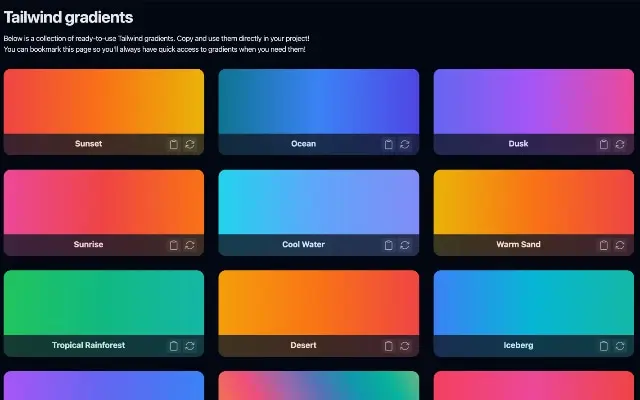Viewport: 640px width, 400px height.
Task: Rotate direction of the Ocean gradient
Action: tap(405, 144)
